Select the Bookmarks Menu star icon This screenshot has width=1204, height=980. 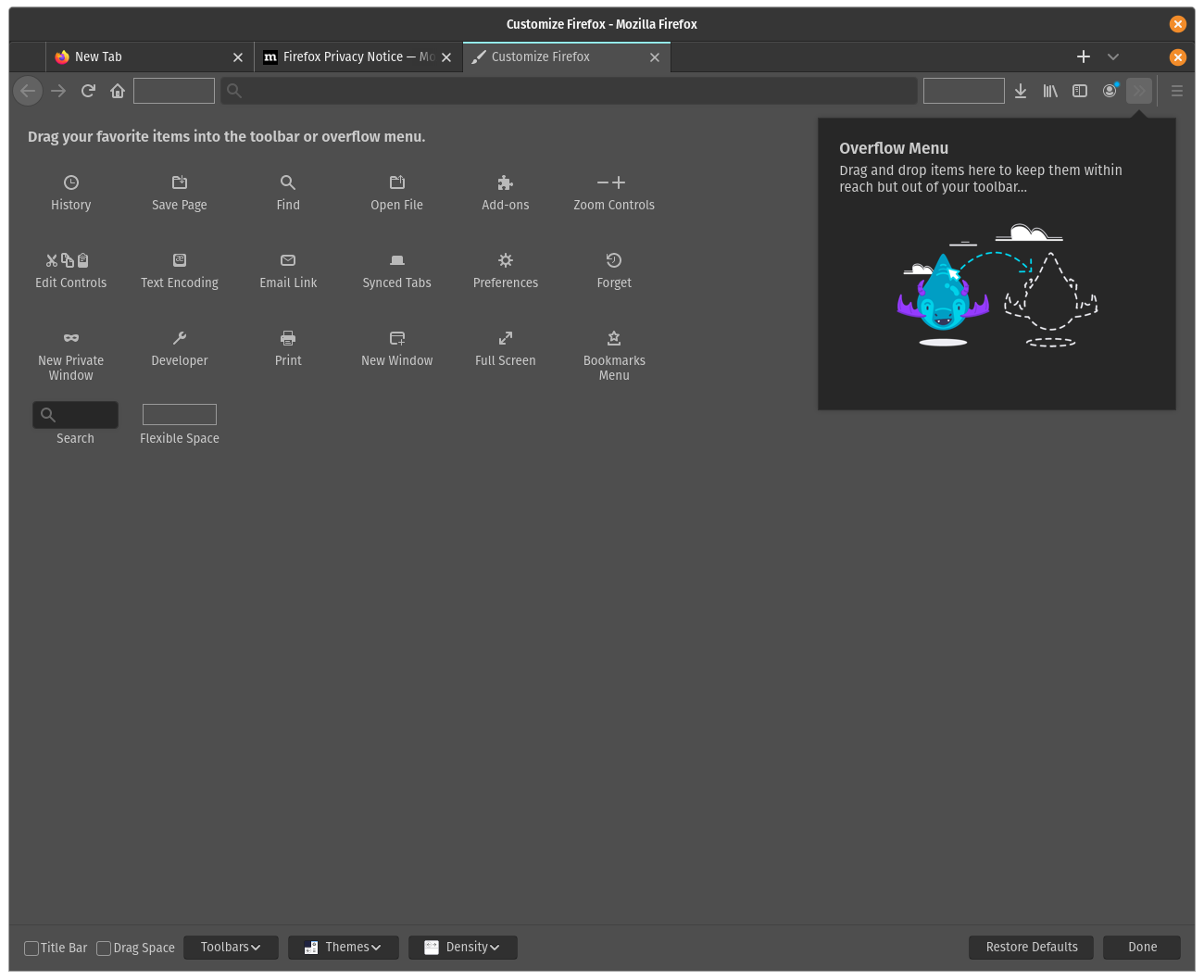[x=614, y=338]
